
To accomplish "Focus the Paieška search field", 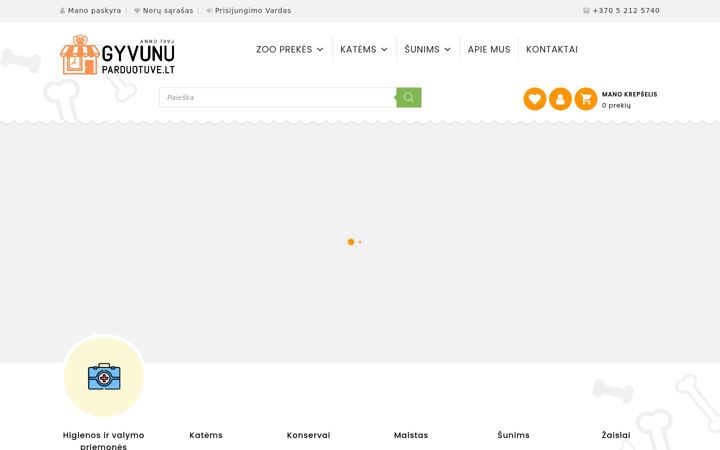I will coord(277,97).
